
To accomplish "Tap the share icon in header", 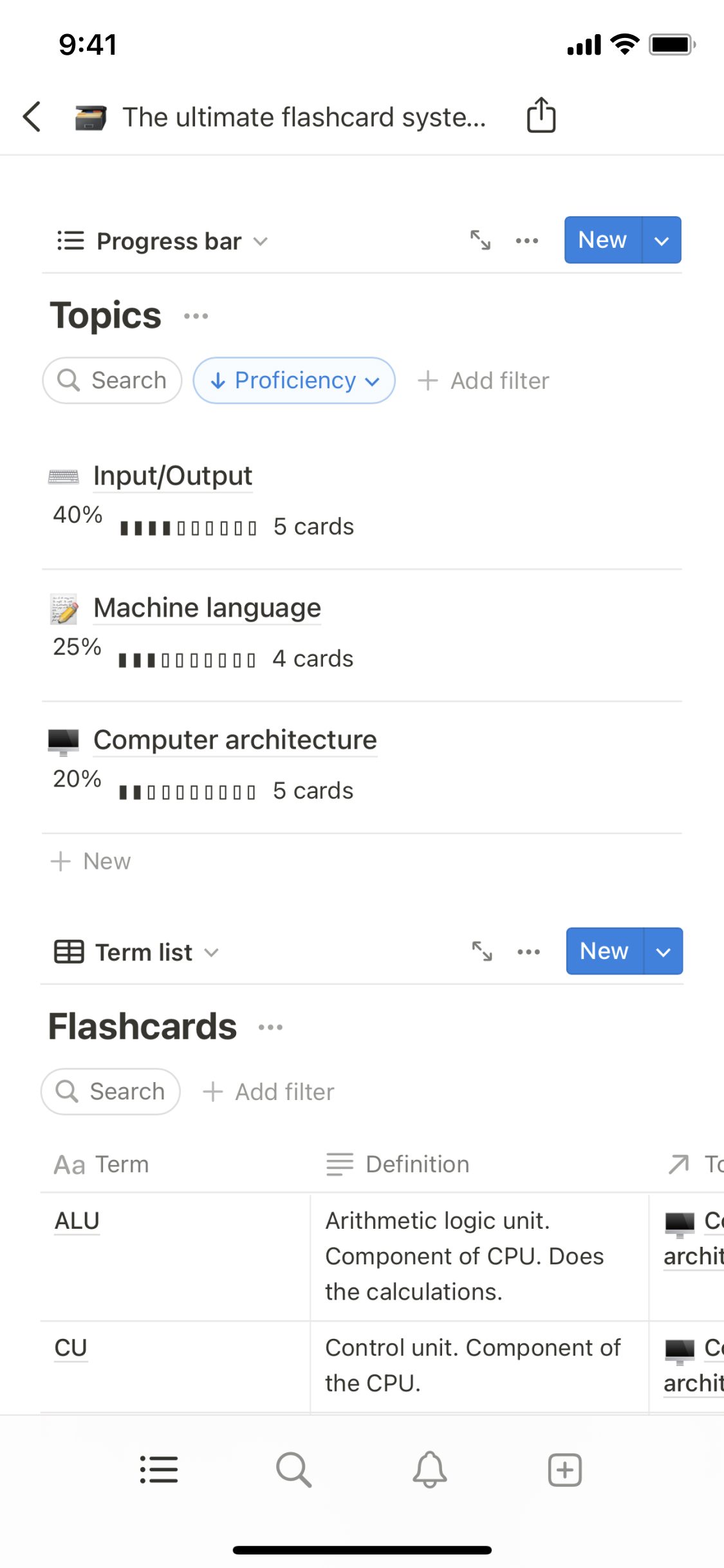I will (x=541, y=116).
